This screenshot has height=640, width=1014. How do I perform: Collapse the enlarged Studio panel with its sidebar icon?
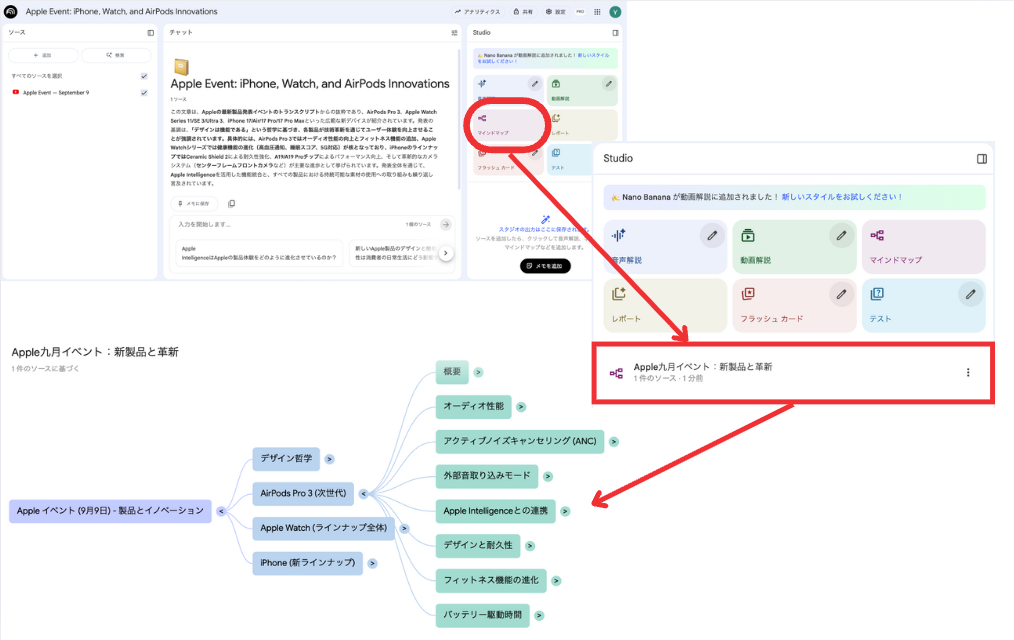[x=982, y=158]
